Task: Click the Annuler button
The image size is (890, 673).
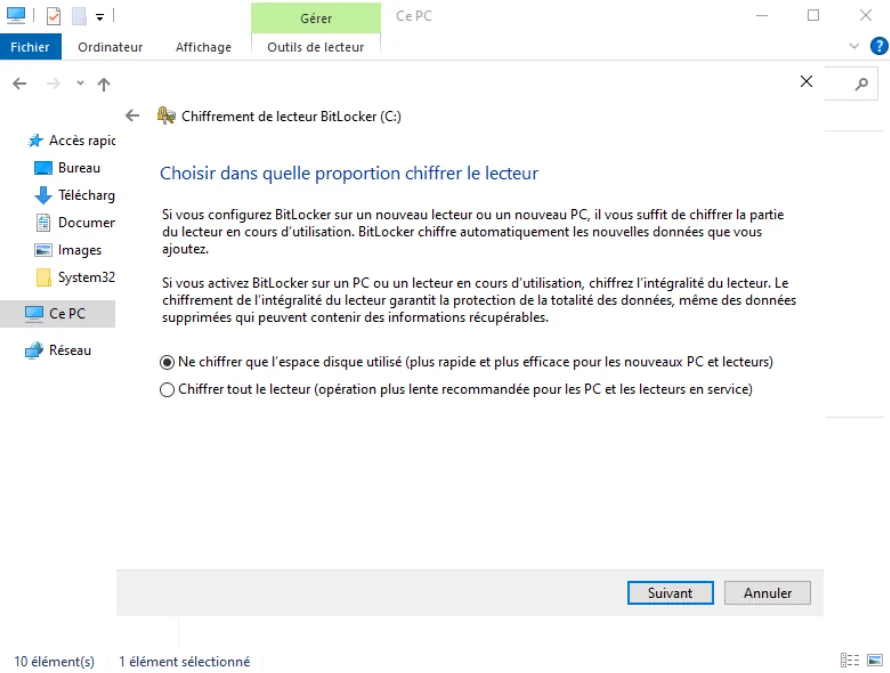Action: [767, 593]
